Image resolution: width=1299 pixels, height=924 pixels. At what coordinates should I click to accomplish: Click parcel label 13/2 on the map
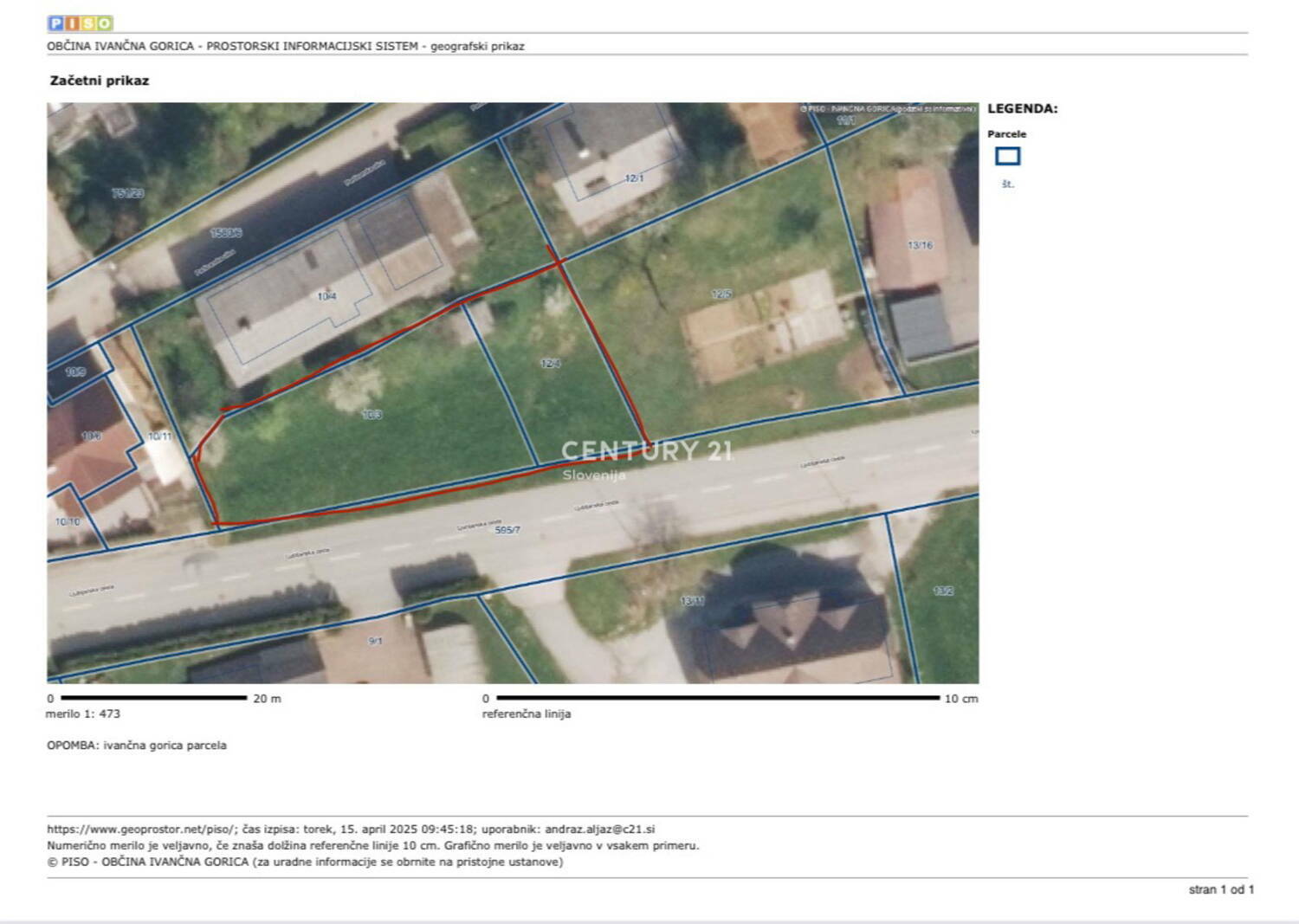point(943,591)
